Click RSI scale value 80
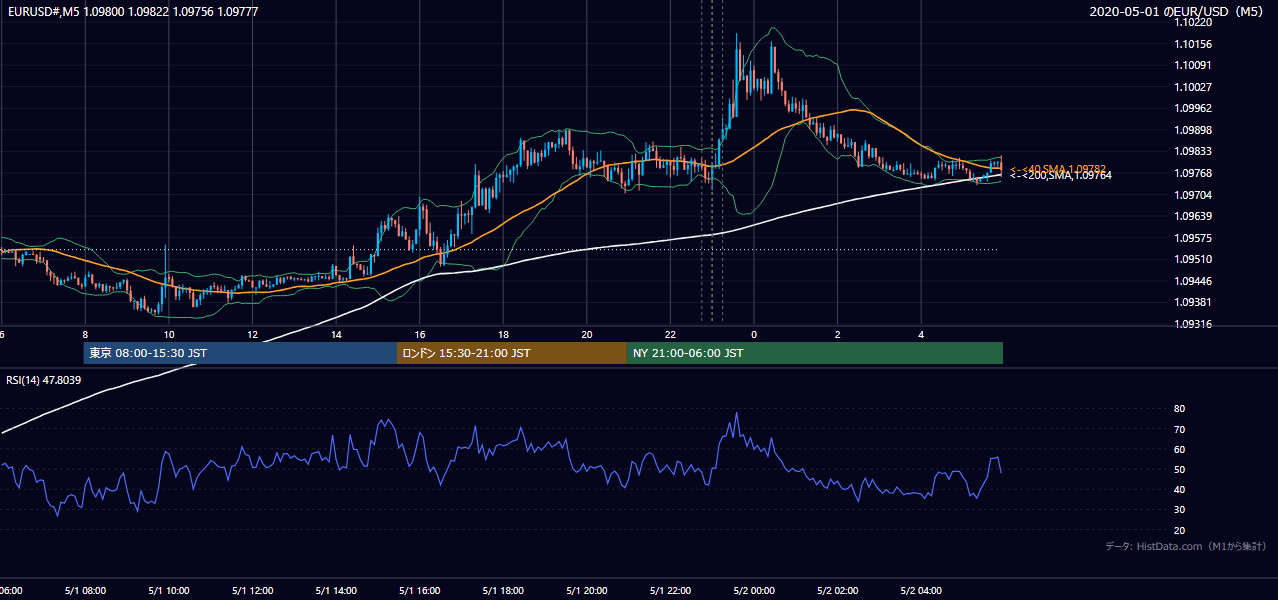 point(1179,409)
